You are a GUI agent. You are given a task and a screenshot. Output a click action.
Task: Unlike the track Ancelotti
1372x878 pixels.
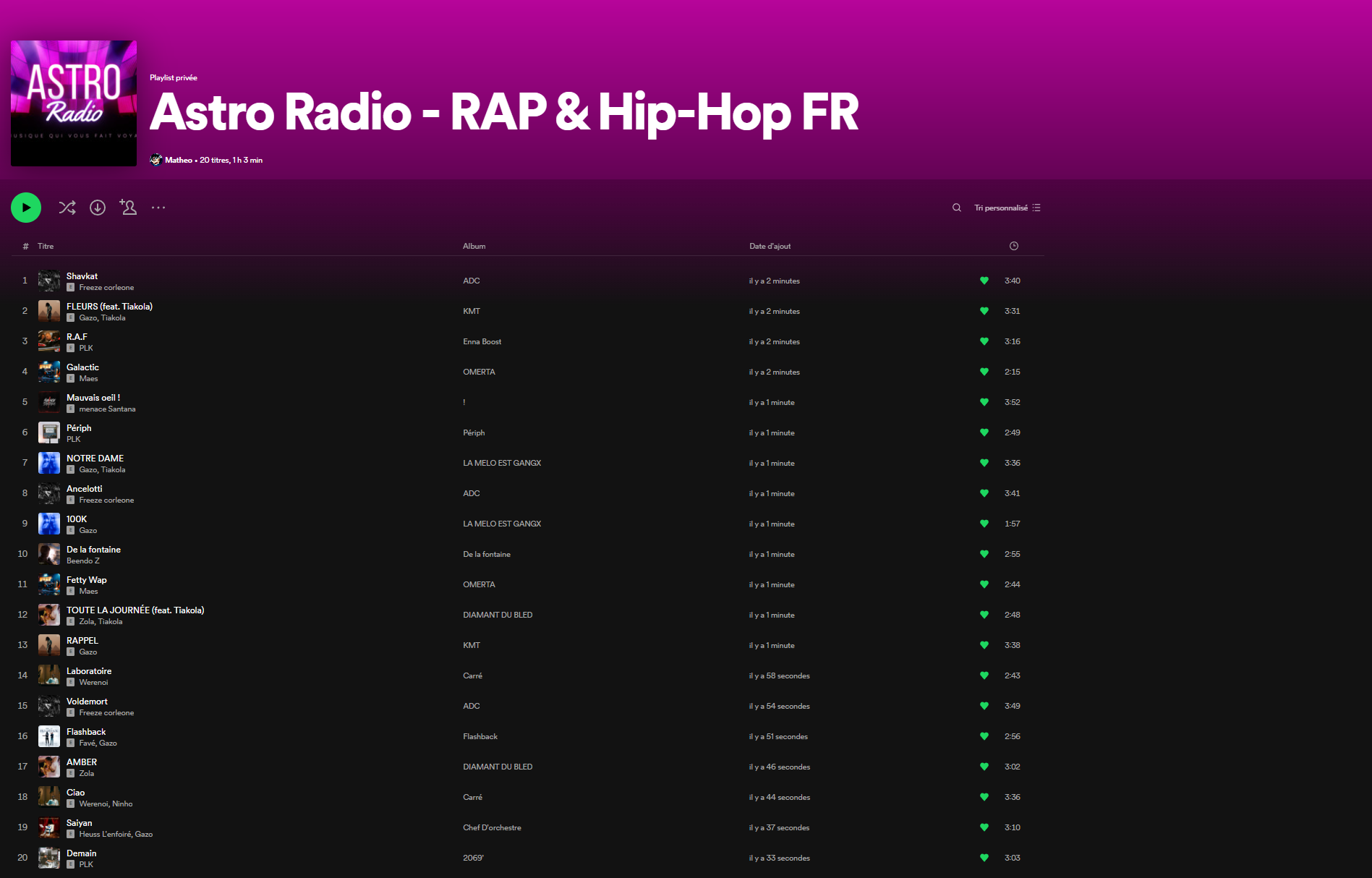click(984, 493)
